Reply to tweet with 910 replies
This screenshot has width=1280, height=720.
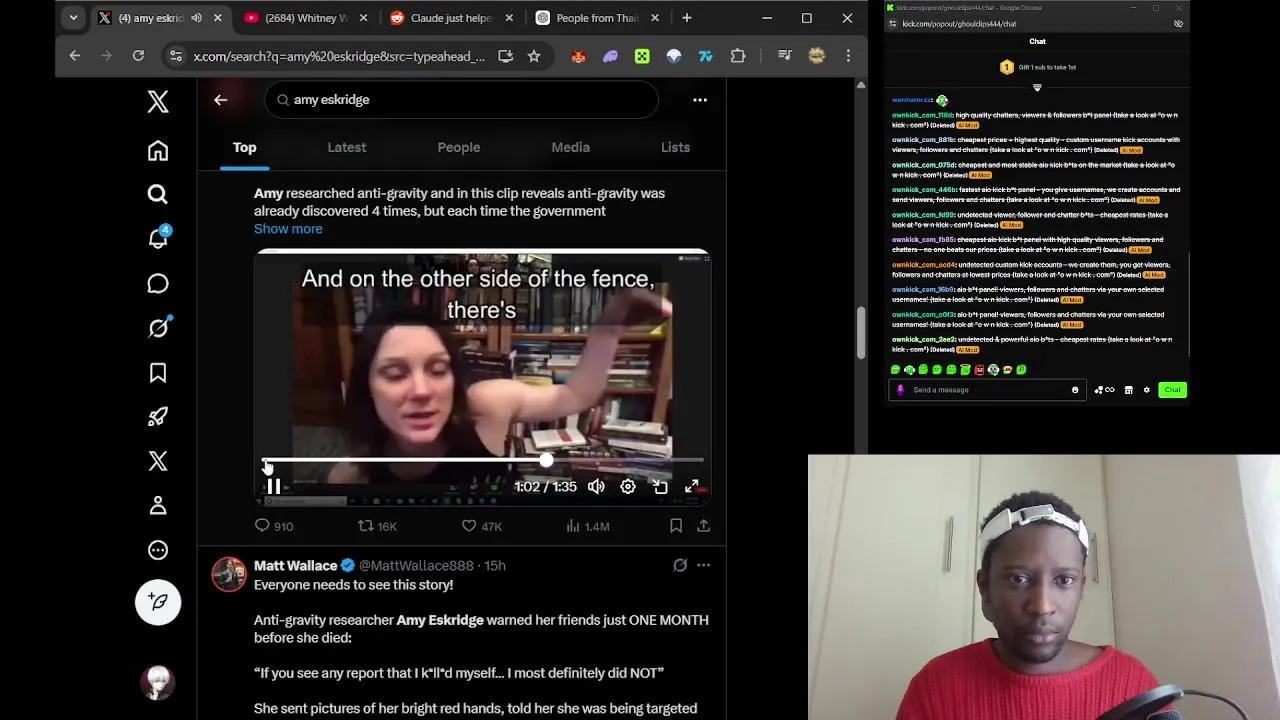[274, 526]
